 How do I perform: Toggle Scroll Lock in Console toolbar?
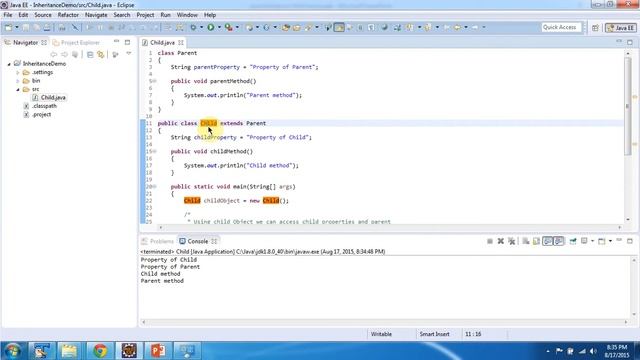pos(536,241)
